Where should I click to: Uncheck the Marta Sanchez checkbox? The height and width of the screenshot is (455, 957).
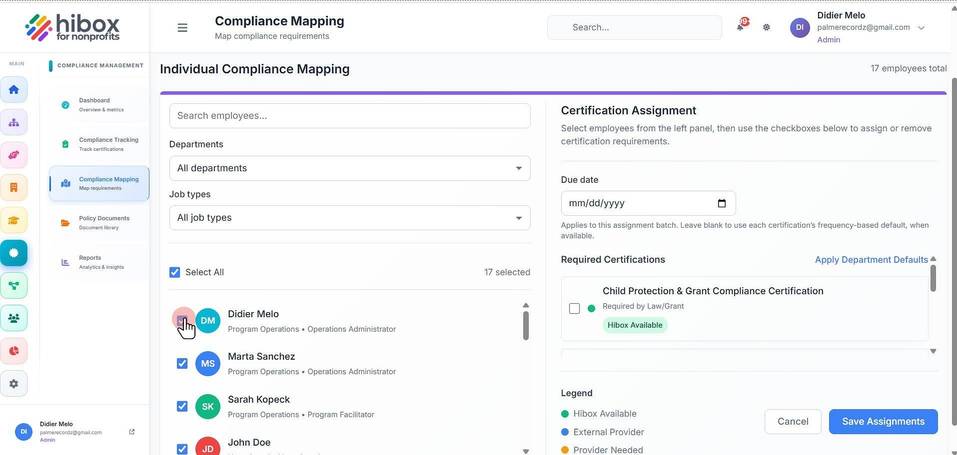182,363
